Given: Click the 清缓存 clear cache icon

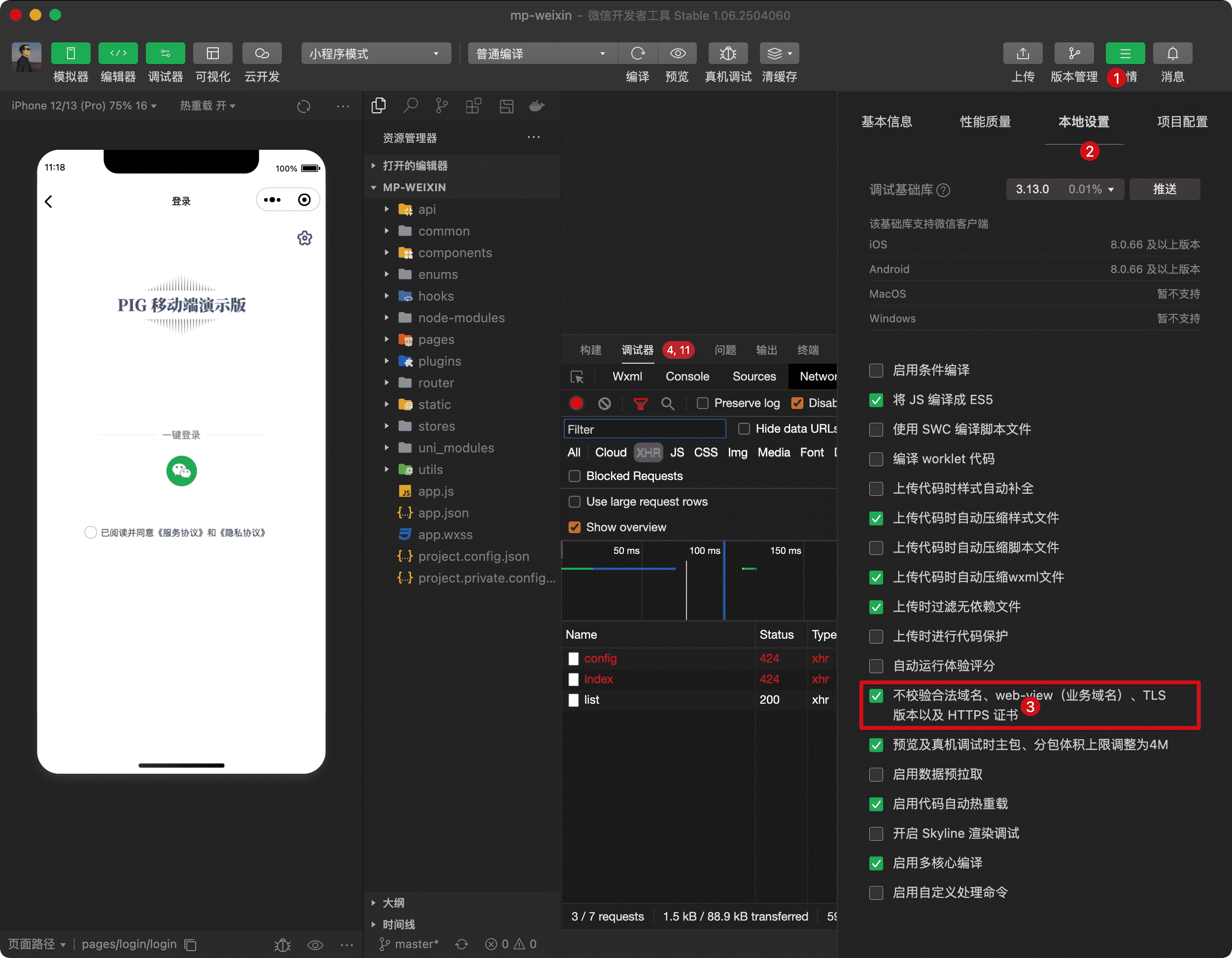Looking at the screenshot, I should [x=778, y=53].
